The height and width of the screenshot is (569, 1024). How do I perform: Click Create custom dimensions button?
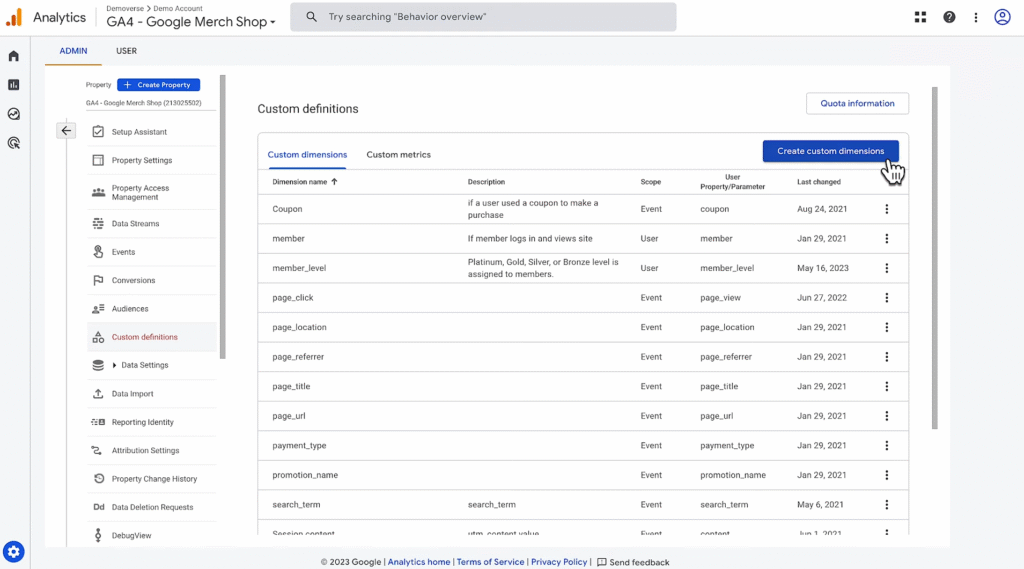click(830, 151)
